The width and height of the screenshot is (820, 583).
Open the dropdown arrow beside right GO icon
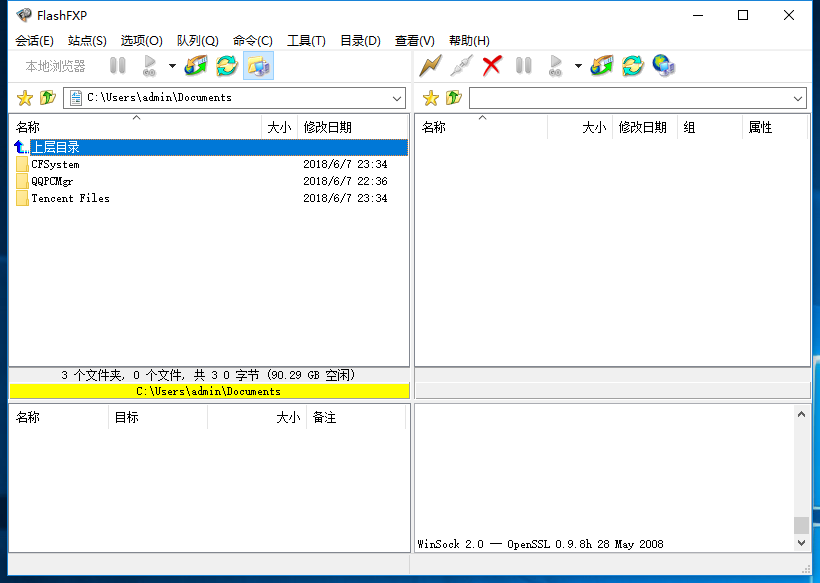point(578,66)
